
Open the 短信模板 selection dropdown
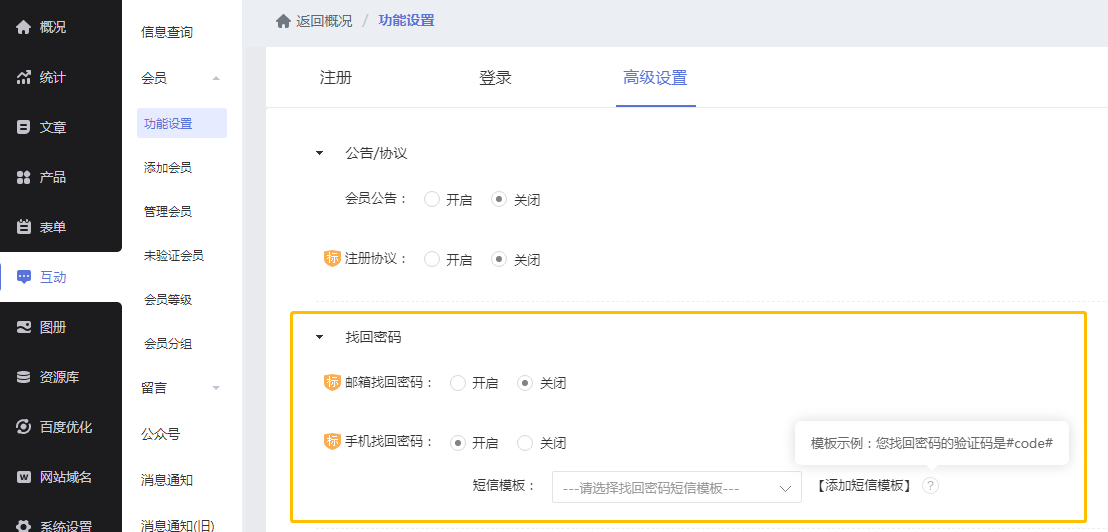tap(676, 487)
